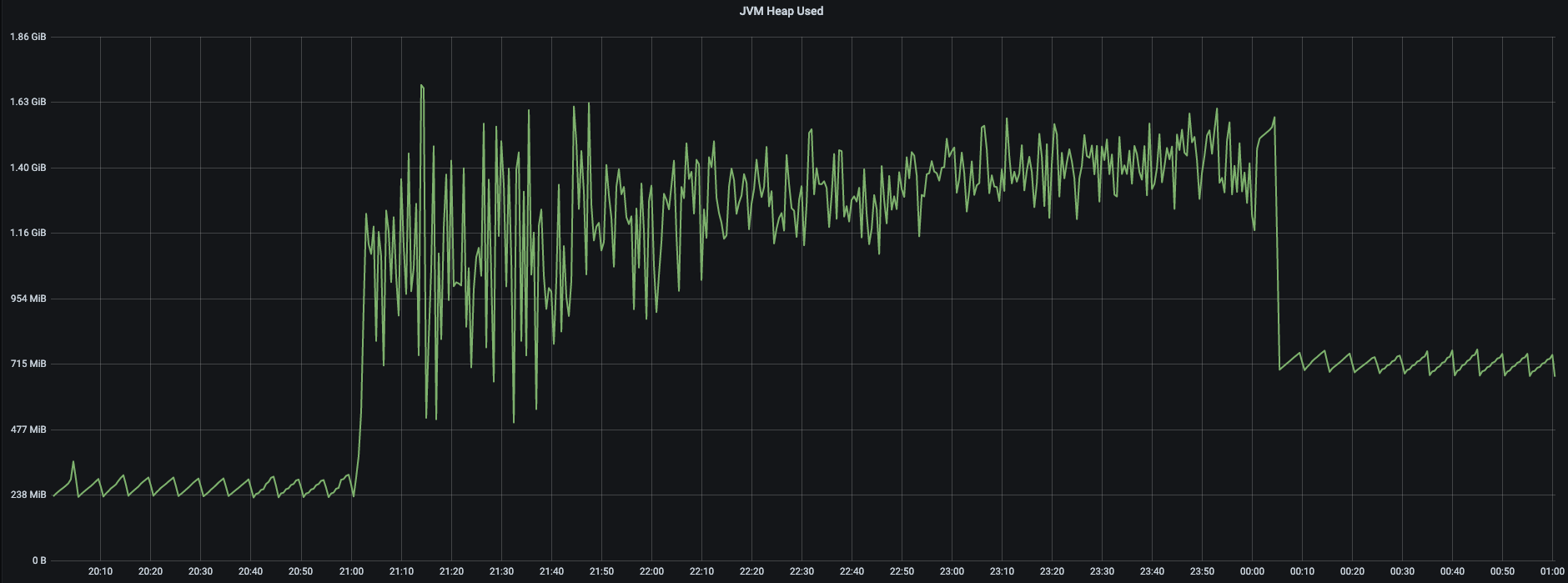The width and height of the screenshot is (1568, 583).
Task: Click the 23:00 time axis label
Action: 952,571
